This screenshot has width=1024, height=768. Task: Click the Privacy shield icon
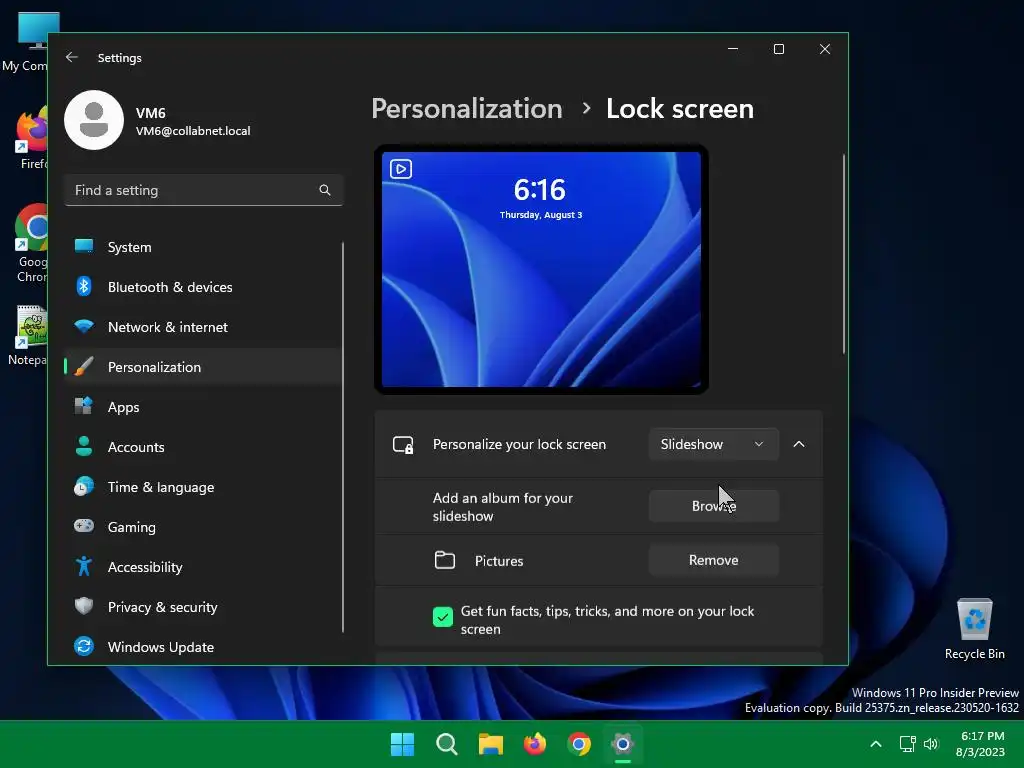coord(84,606)
